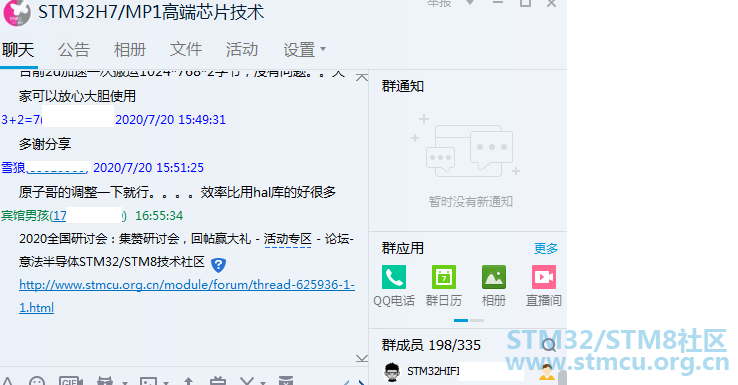Click the screenshot scissors-cat icon
Viewport: 738px width, 385px height.
104,381
